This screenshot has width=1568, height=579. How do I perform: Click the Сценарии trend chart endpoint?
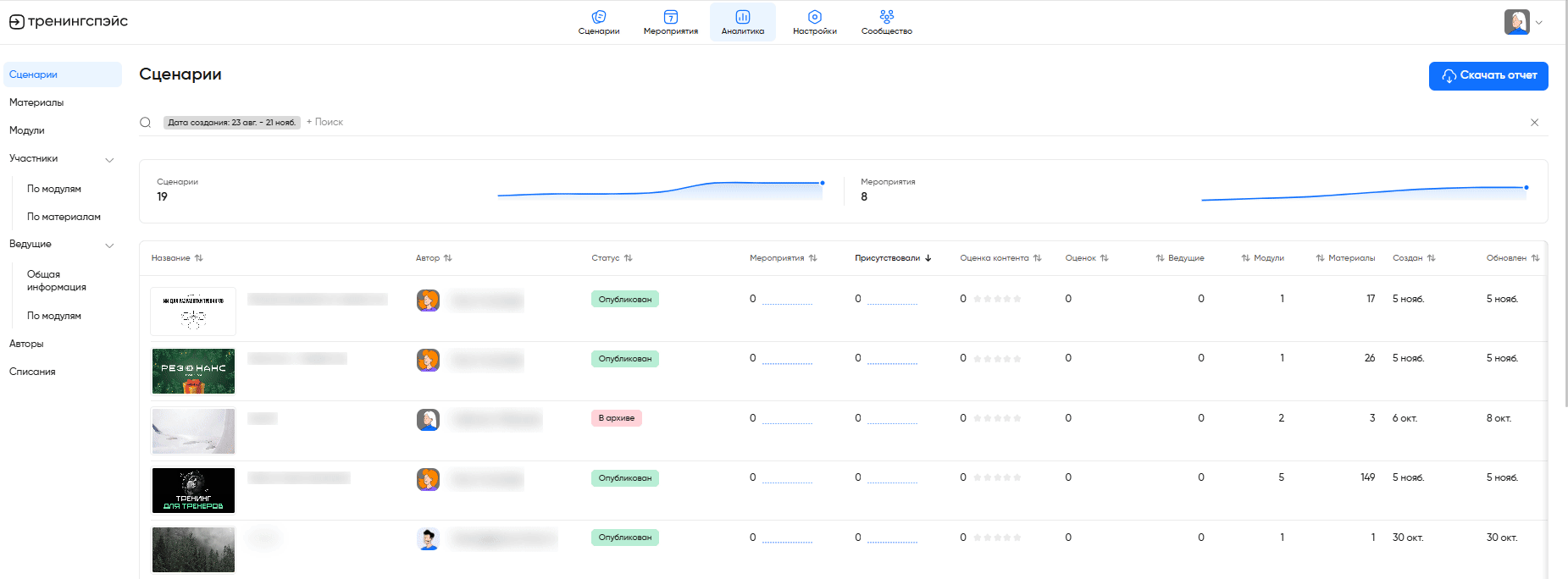pos(822,183)
